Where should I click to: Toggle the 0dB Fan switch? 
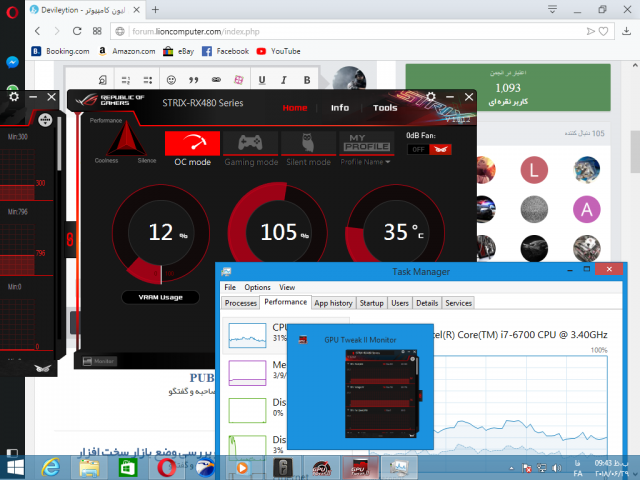click(429, 149)
